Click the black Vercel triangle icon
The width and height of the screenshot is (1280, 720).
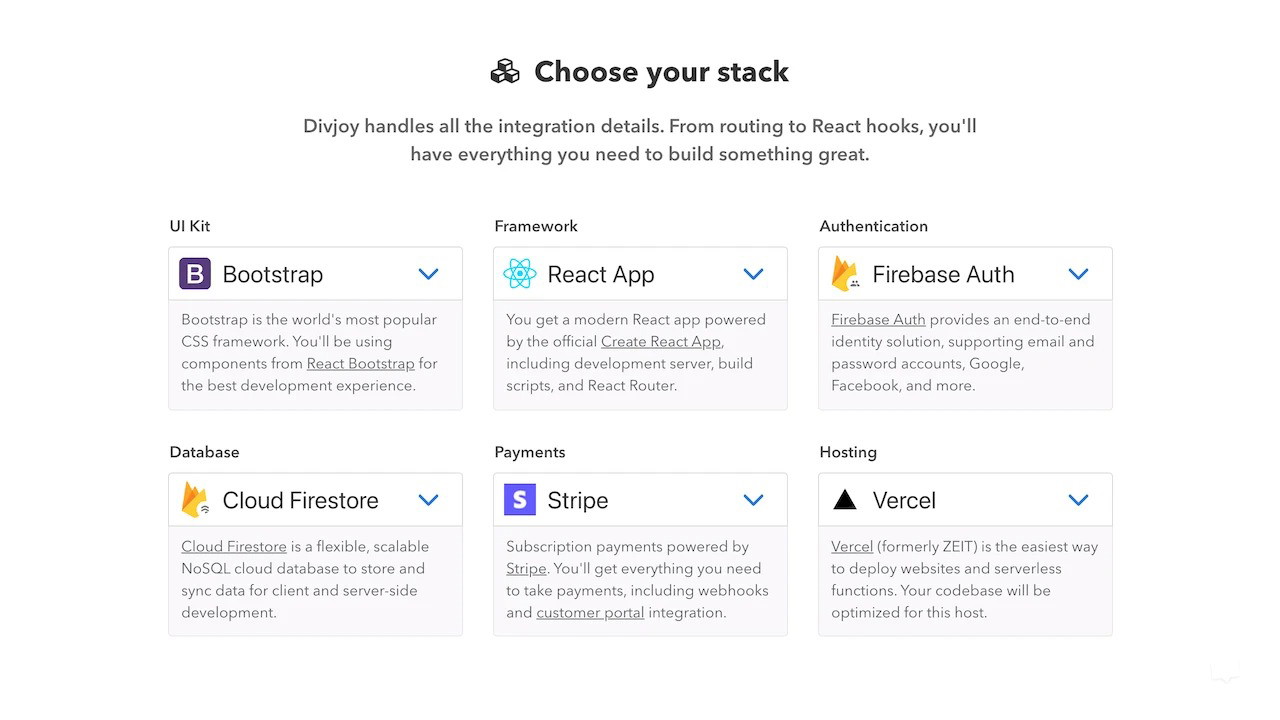pos(845,500)
